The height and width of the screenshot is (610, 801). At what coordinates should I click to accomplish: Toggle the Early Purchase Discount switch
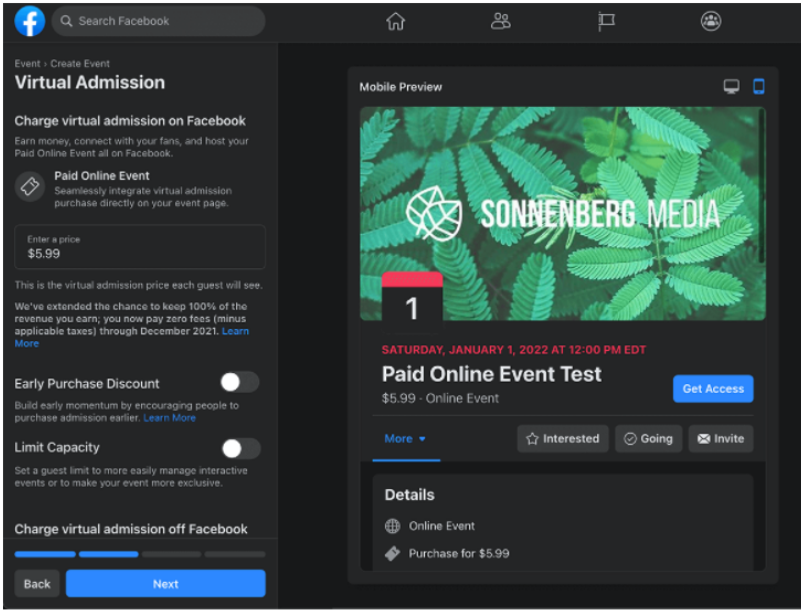coord(240,382)
